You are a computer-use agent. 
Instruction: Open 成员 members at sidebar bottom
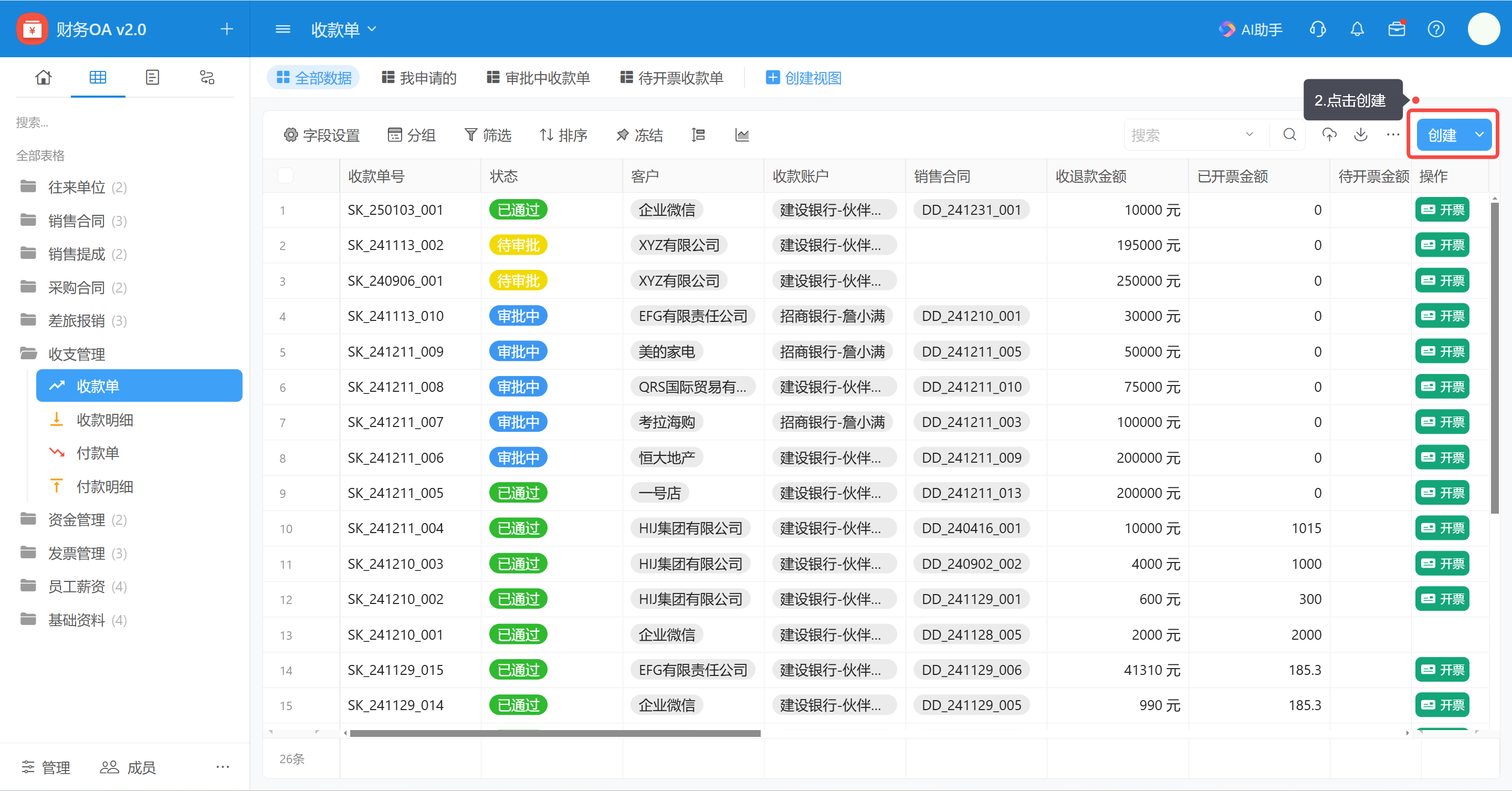[128, 767]
